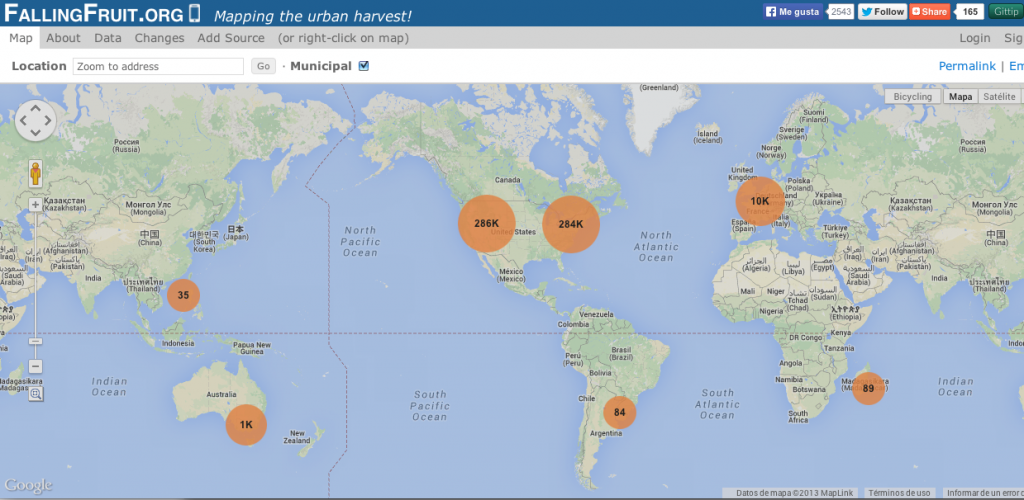Open the 284K cluster in eastern United States
This screenshot has height=500, width=1024.
tap(570, 224)
